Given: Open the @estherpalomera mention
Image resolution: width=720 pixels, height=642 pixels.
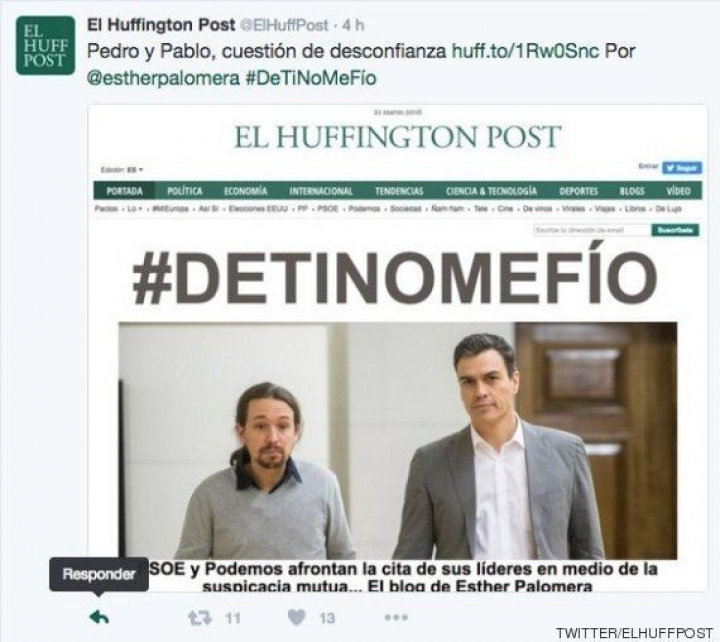Looking at the screenshot, I should (x=163, y=79).
